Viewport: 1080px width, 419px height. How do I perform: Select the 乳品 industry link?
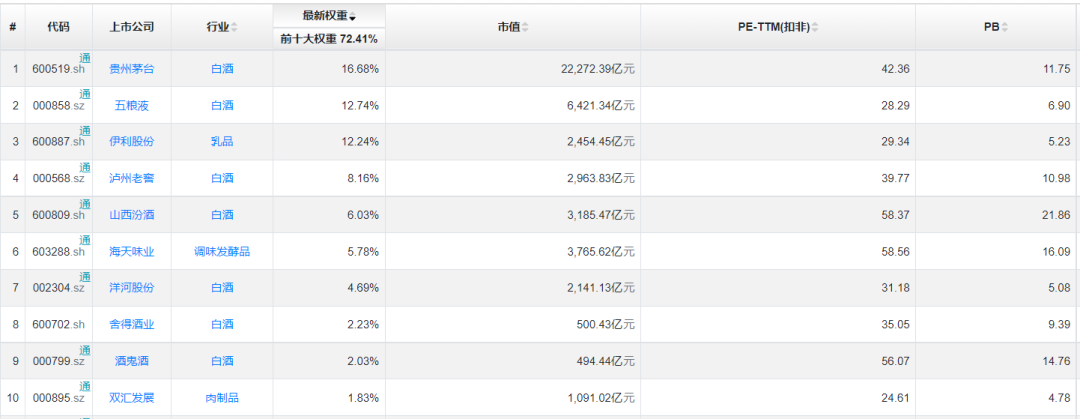(222, 142)
